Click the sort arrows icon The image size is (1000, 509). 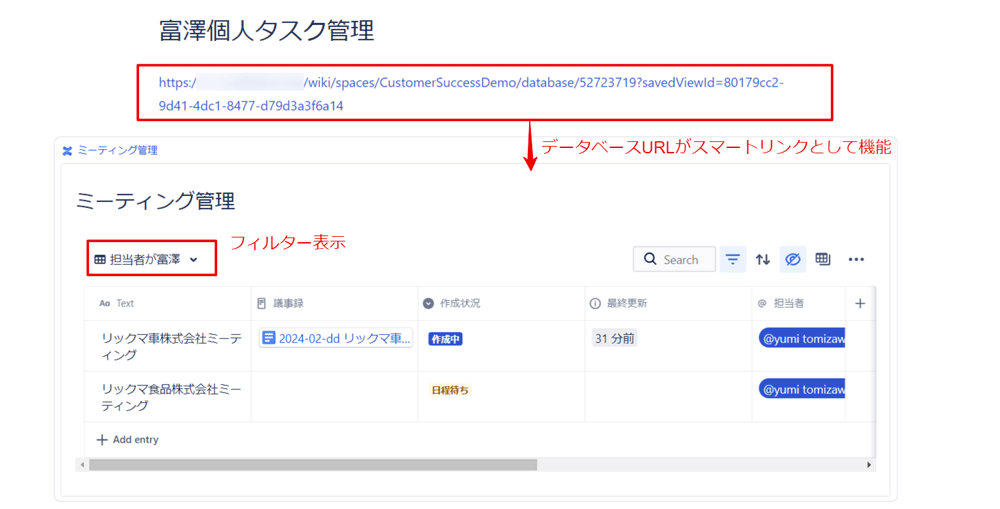tap(763, 259)
